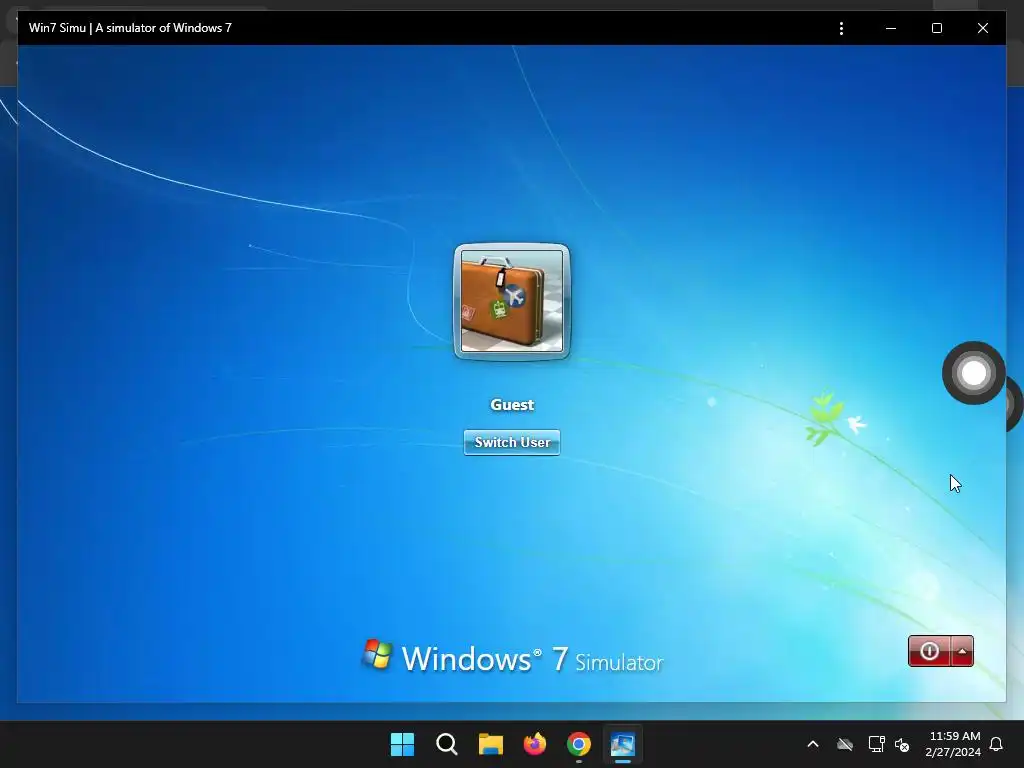The image size is (1024, 768).
Task: Launch File Explorer from taskbar
Action: pos(490,744)
